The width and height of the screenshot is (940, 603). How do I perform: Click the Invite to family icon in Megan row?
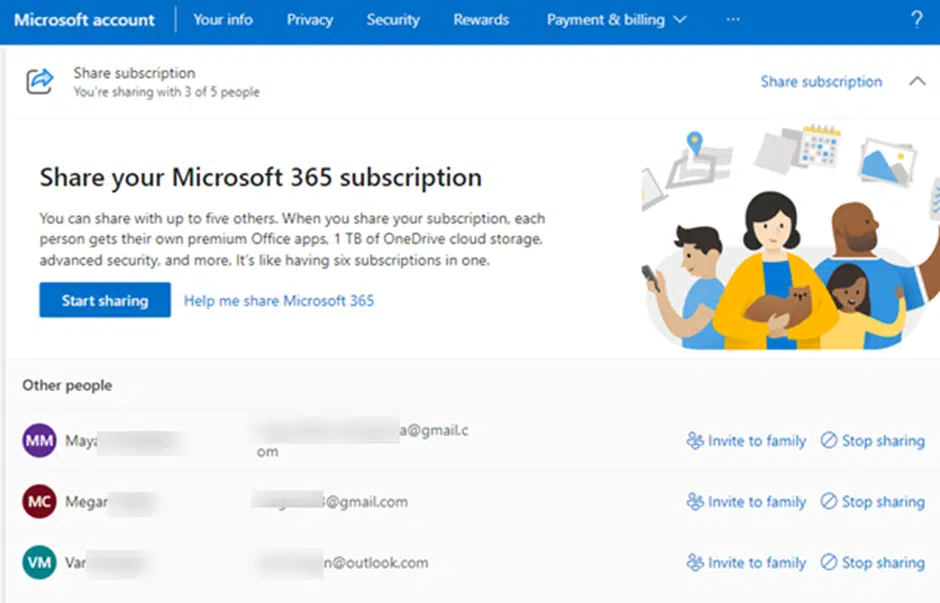click(695, 501)
